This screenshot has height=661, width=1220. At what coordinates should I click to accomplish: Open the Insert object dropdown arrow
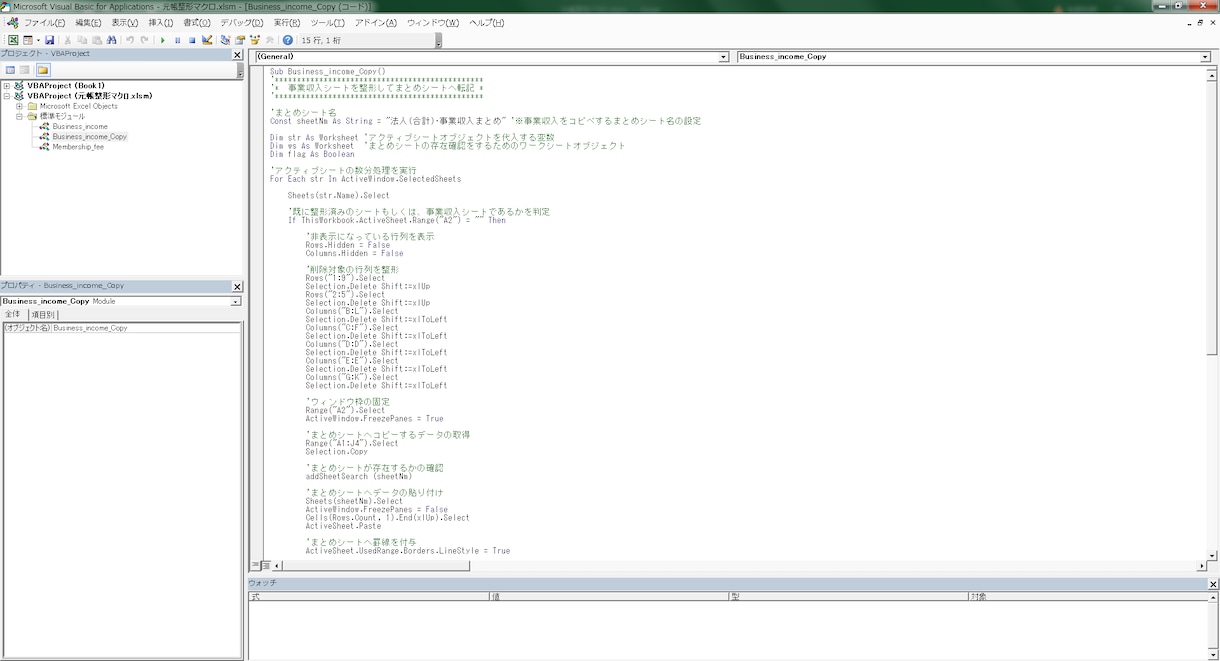[38, 40]
